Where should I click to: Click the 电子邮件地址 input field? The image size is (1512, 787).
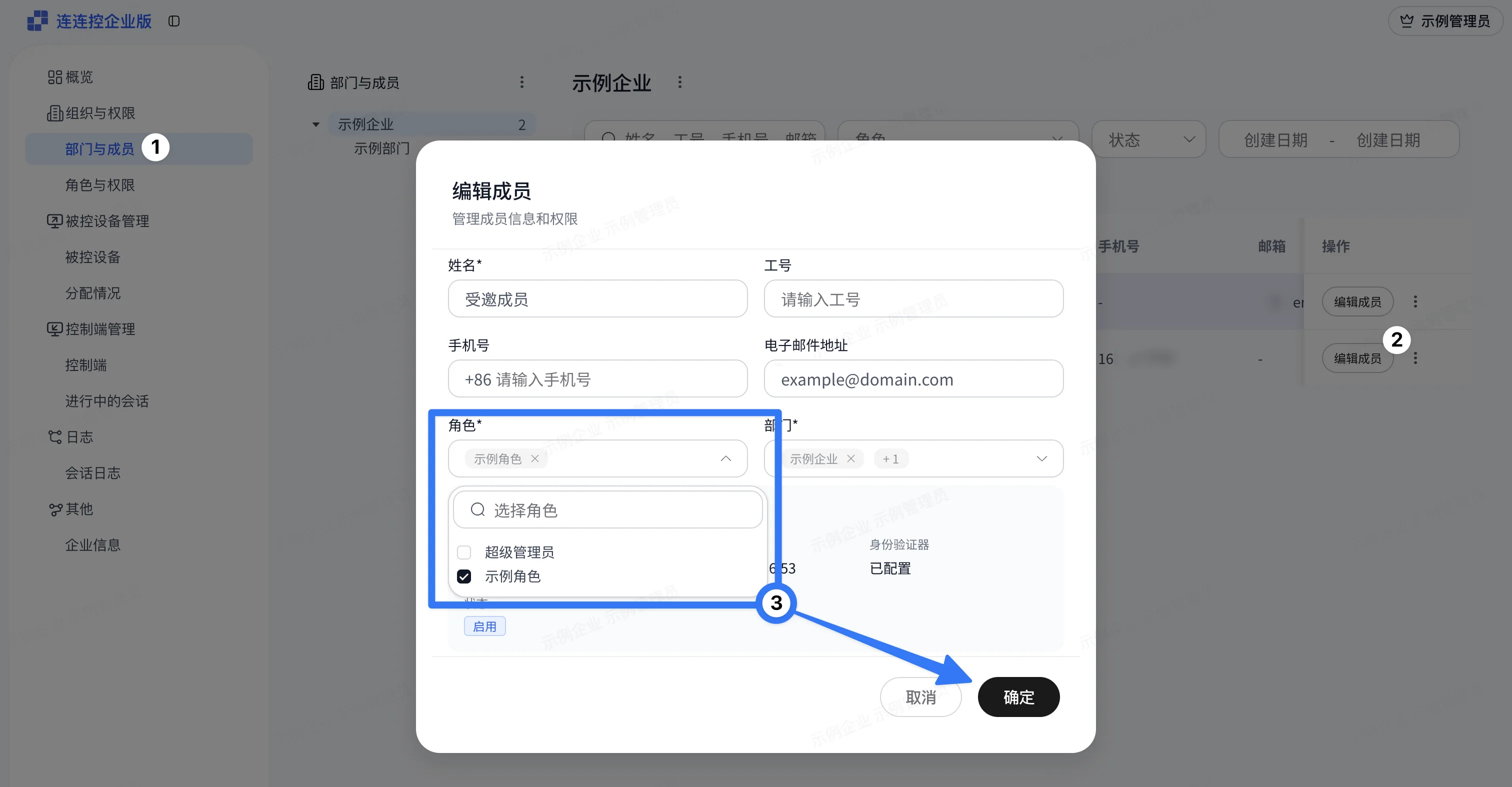tap(913, 379)
